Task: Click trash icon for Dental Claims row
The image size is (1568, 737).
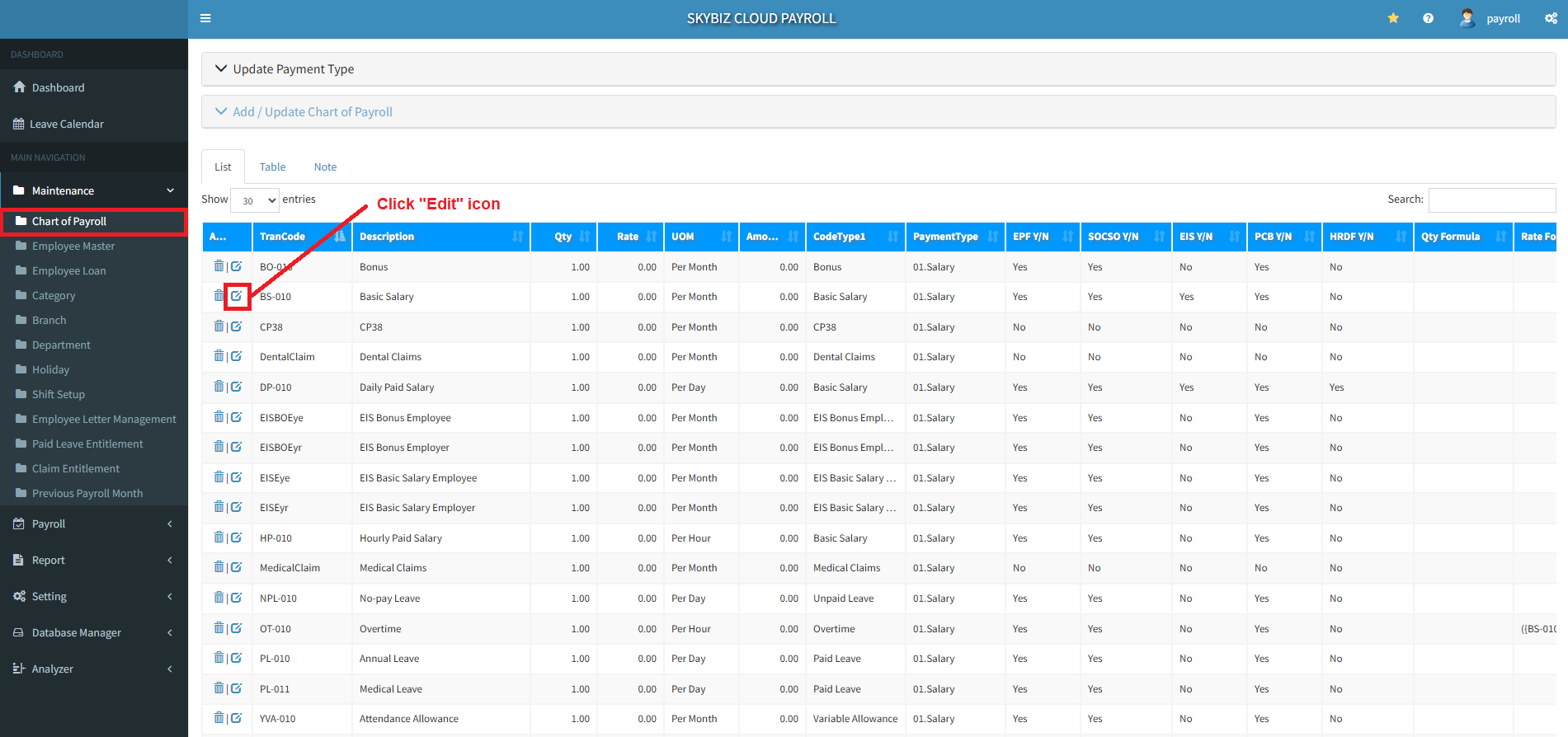Action: tap(219, 356)
